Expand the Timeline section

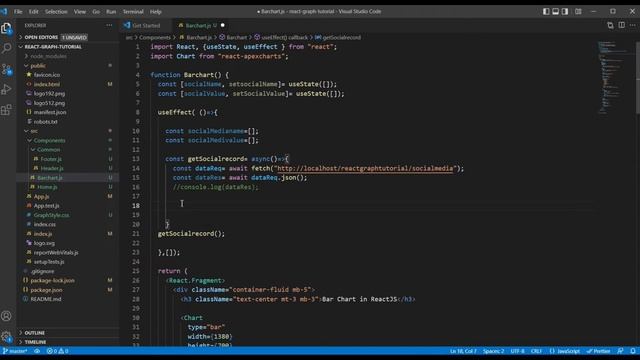(x=67, y=342)
